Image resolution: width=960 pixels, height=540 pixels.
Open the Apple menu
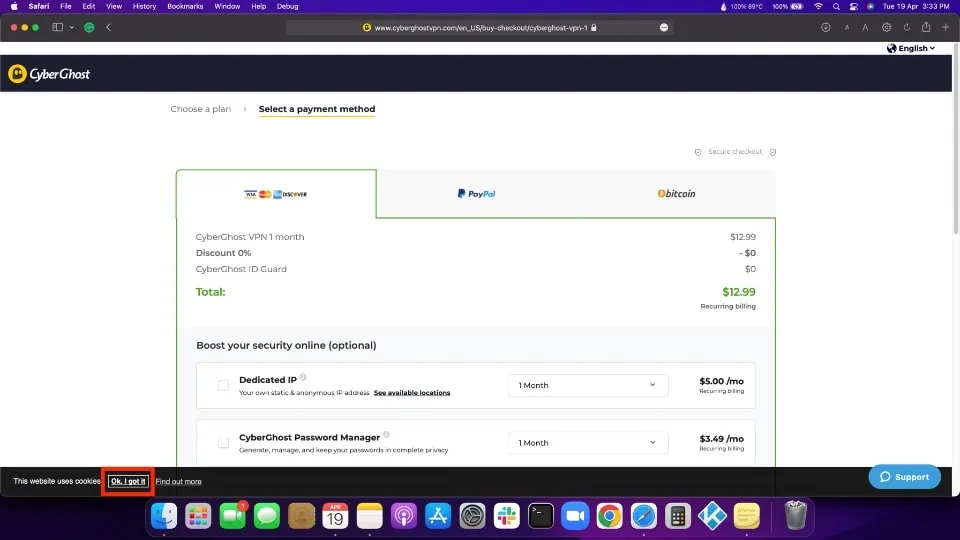(14, 6)
